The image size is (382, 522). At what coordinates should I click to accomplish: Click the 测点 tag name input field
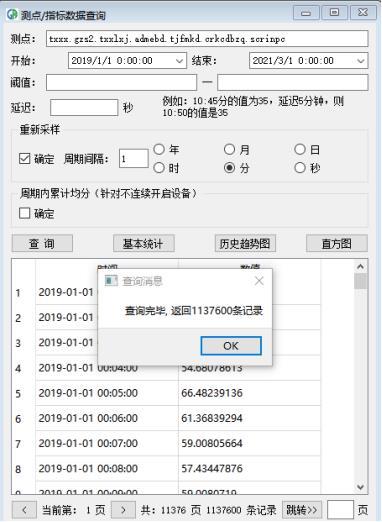[207, 39]
